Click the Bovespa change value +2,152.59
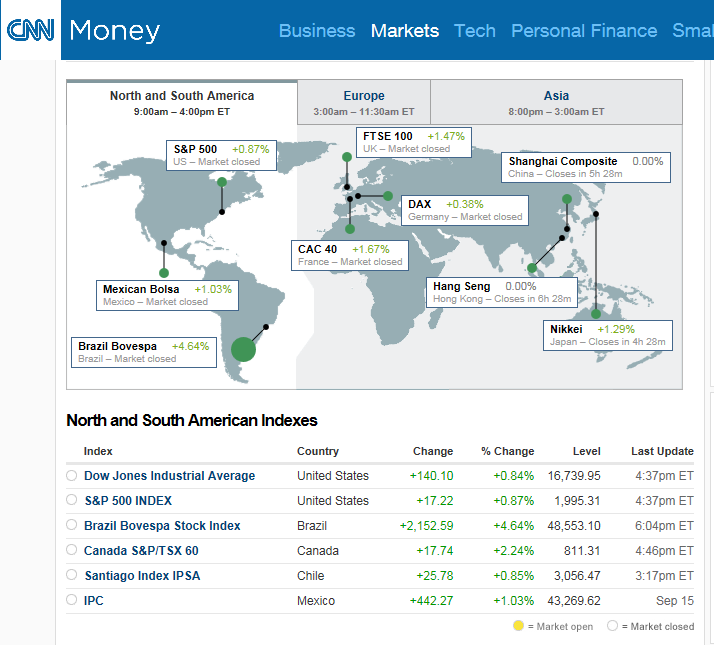Image resolution: width=714 pixels, height=645 pixels. click(427, 526)
